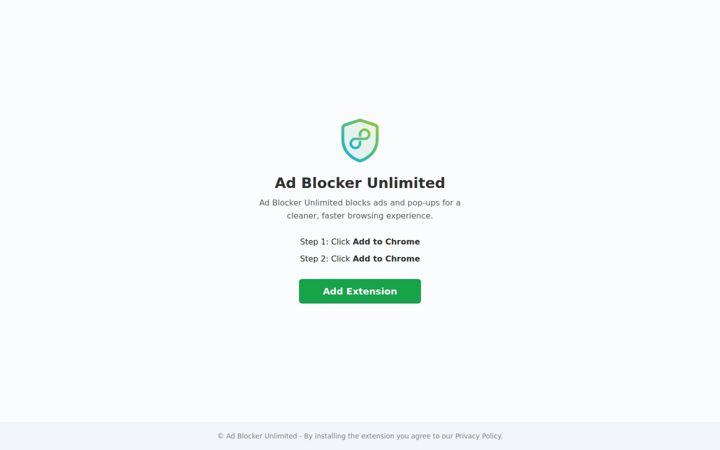Click the "Step 1: Click" label text
The width and height of the screenshot is (720, 450).
(x=325, y=242)
